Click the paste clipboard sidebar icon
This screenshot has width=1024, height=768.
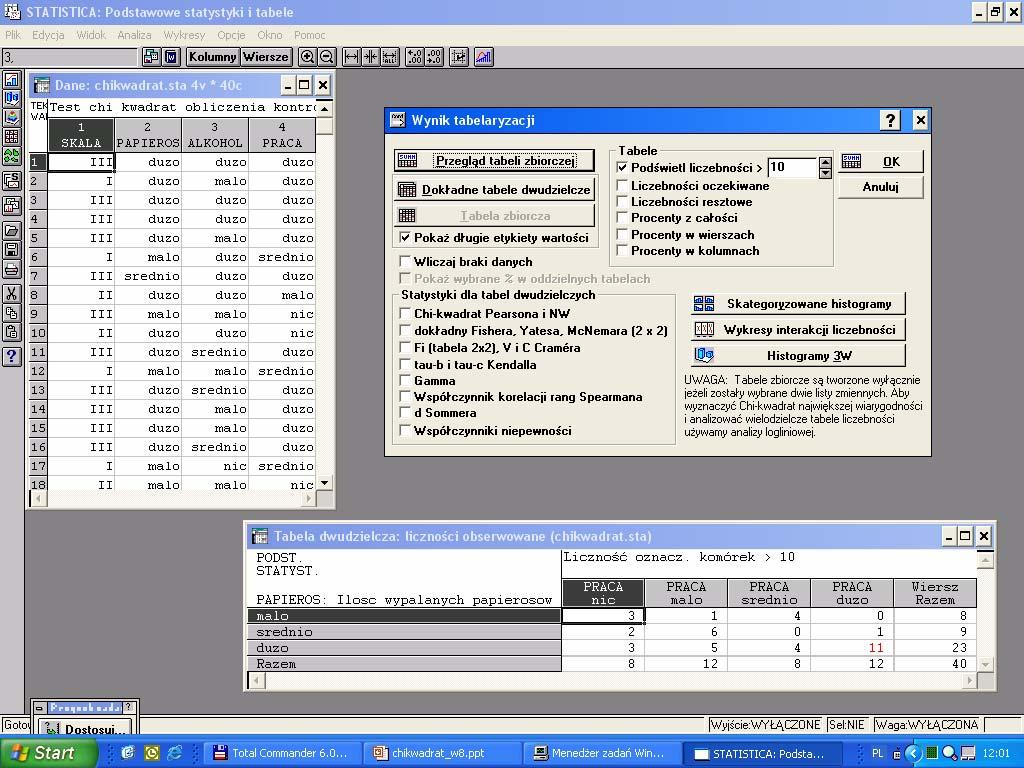tap(12, 331)
